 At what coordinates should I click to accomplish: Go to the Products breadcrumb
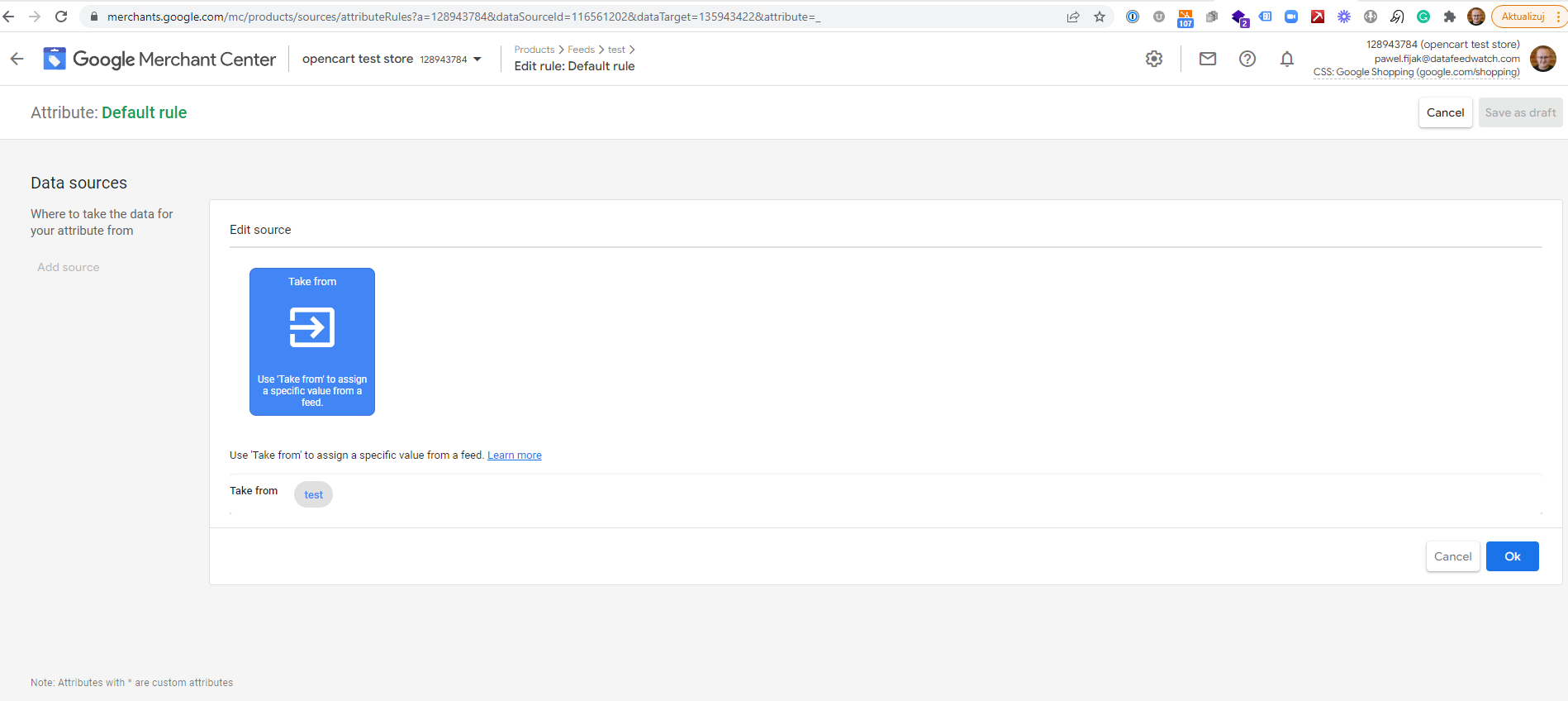pos(535,50)
